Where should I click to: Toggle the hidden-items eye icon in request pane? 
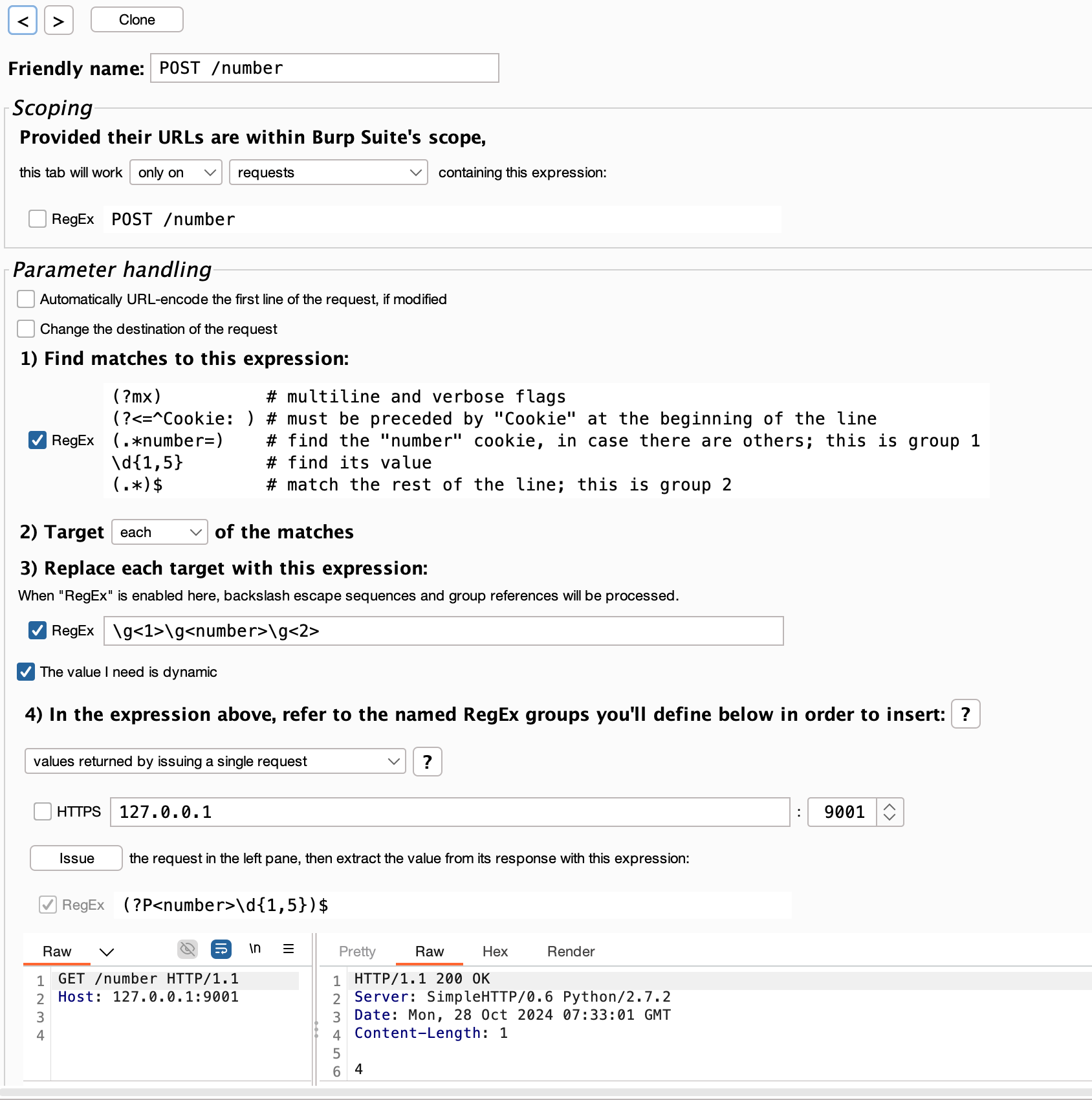point(188,949)
